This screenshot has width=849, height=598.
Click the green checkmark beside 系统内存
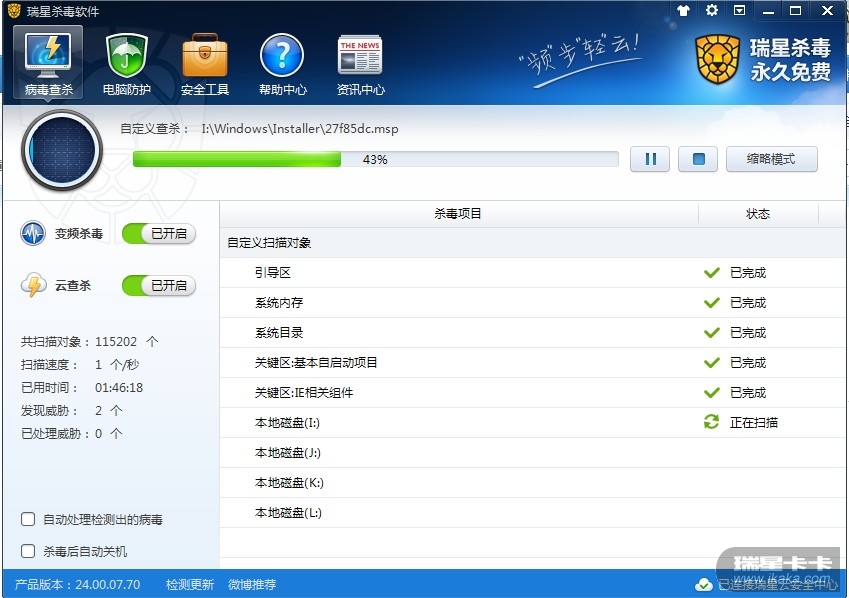click(x=711, y=302)
